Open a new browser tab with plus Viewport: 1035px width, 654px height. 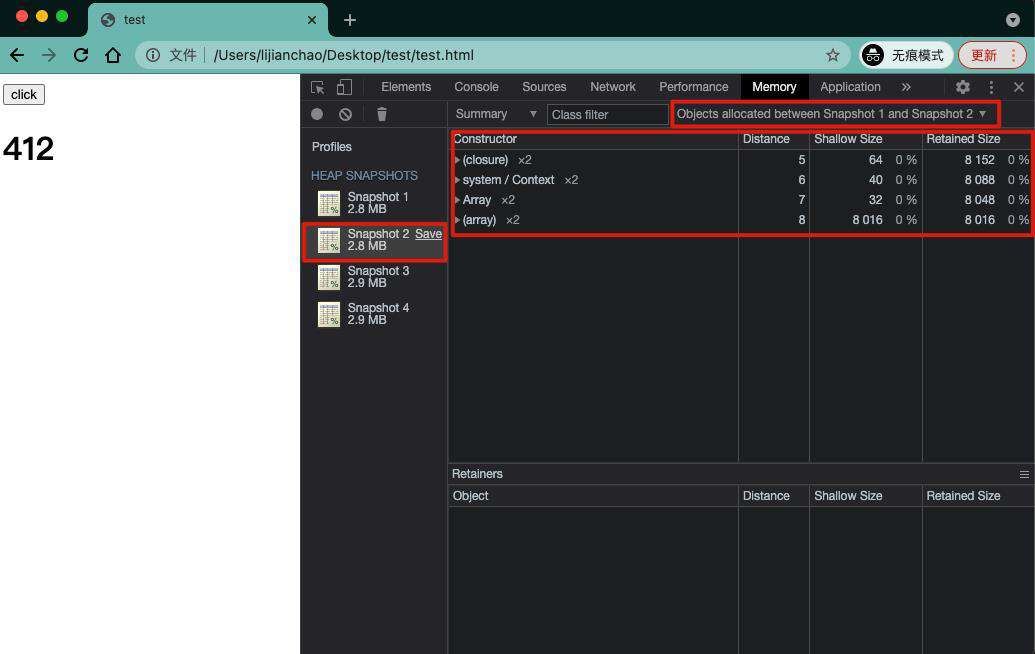coord(350,20)
